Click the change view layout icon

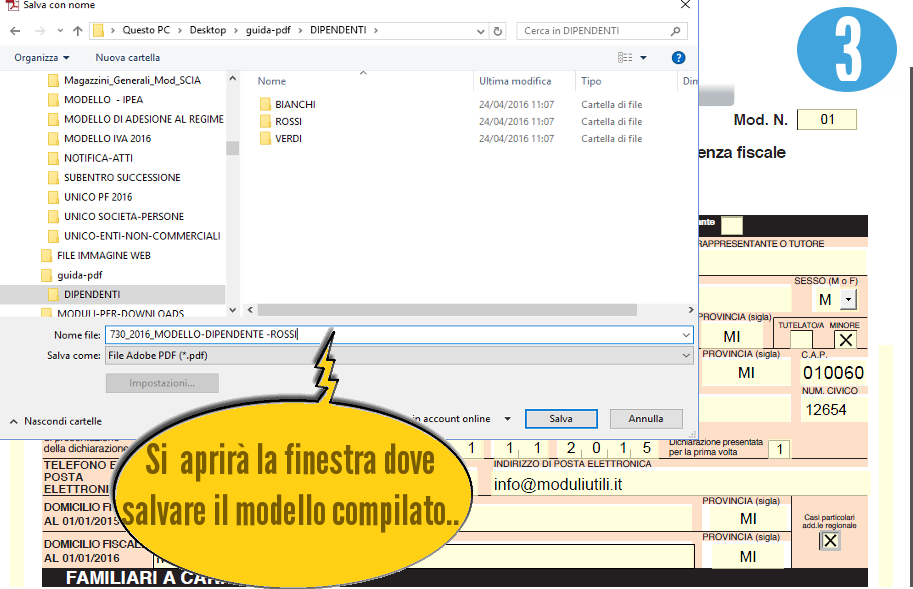pyautogui.click(x=625, y=58)
